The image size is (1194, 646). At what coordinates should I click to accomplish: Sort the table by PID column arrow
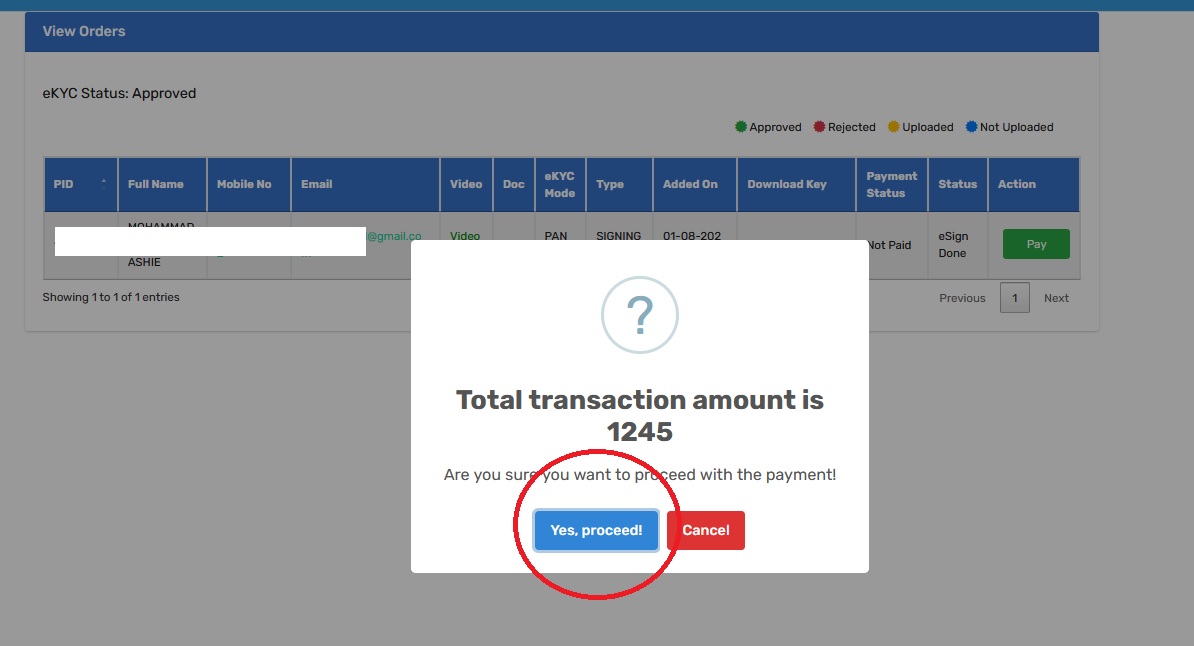coord(104,184)
